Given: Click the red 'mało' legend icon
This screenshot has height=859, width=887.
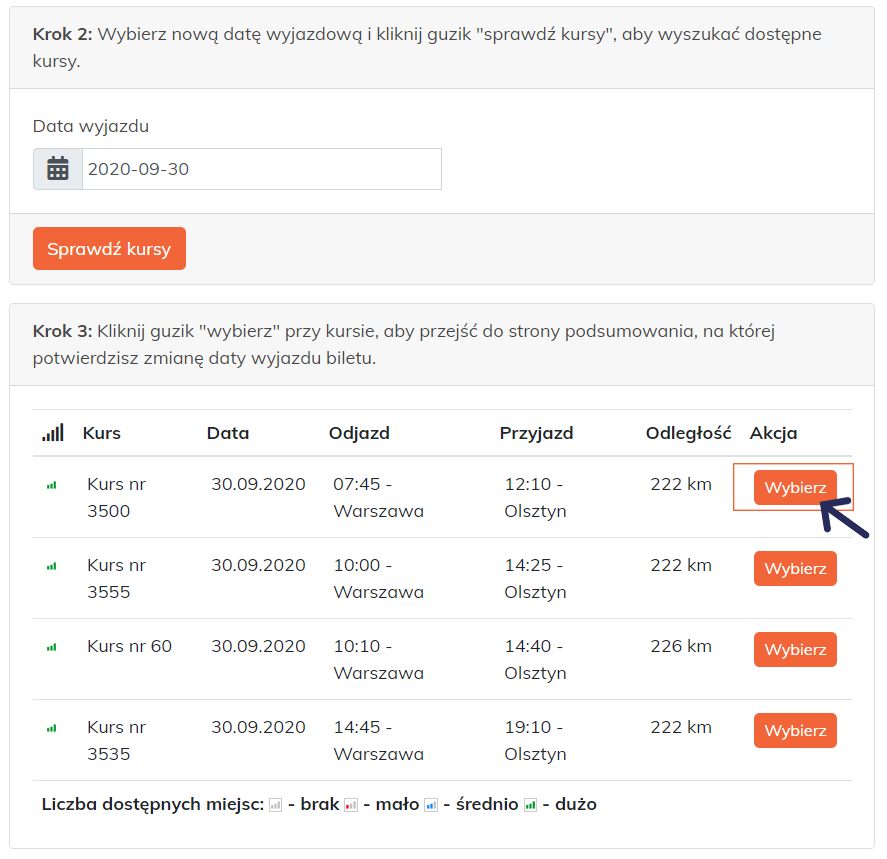Looking at the screenshot, I should tap(351, 805).
